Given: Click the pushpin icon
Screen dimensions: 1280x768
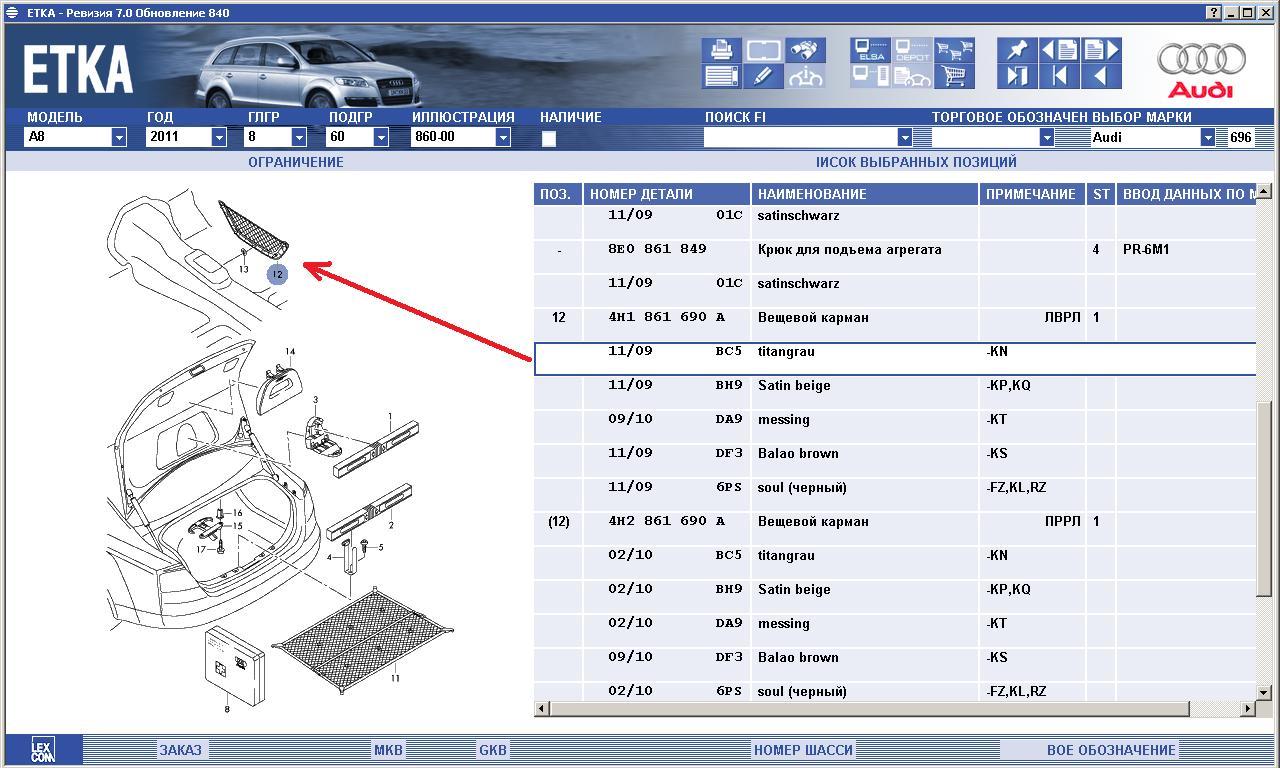Looking at the screenshot, I should click(1017, 50).
